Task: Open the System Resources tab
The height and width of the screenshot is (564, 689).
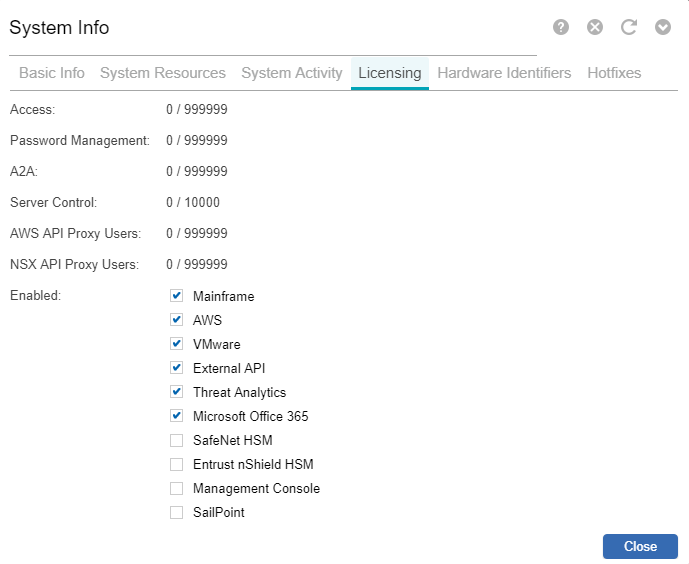Action: (x=163, y=73)
